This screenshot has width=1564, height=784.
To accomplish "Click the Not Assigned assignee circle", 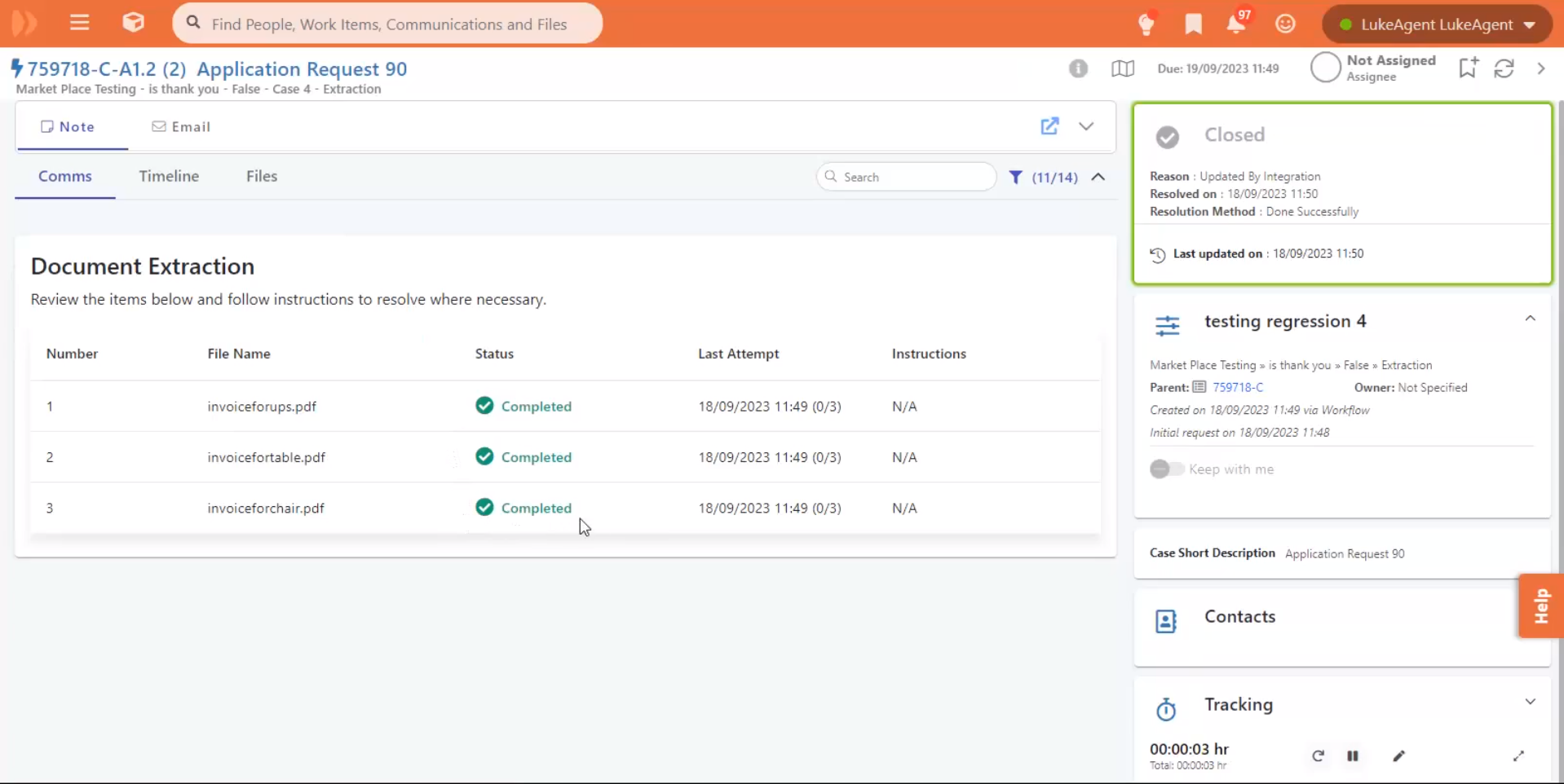I will tap(1326, 68).
